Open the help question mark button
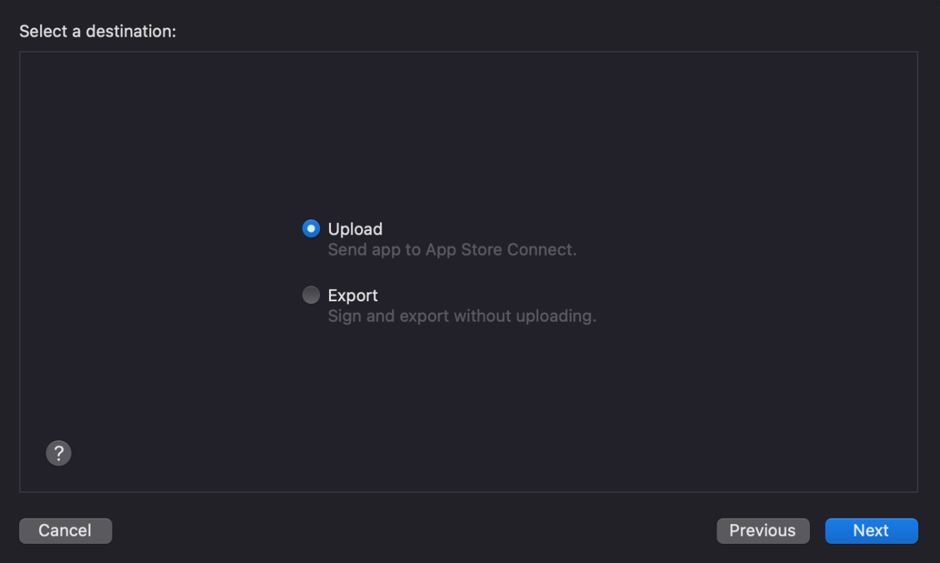Viewport: 940px width, 563px height. point(59,453)
